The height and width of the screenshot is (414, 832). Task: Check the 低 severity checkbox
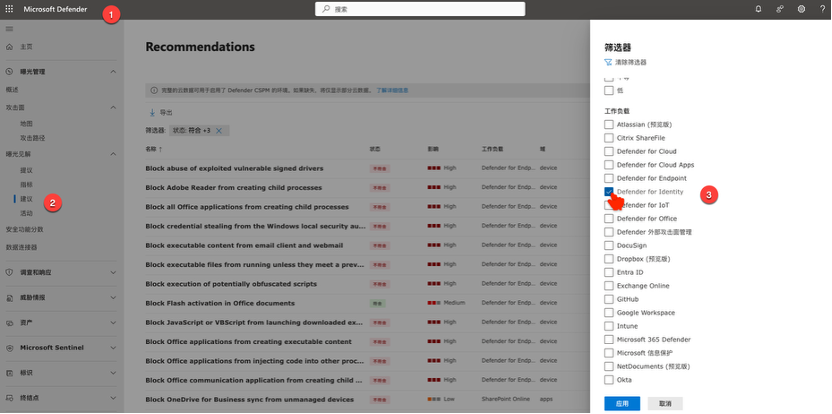609,91
